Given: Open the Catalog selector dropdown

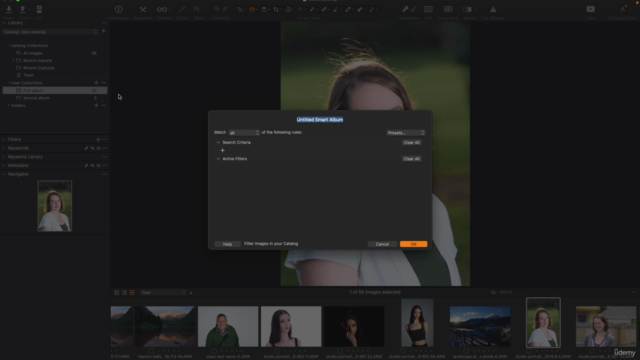Looking at the screenshot, I should [50, 32].
